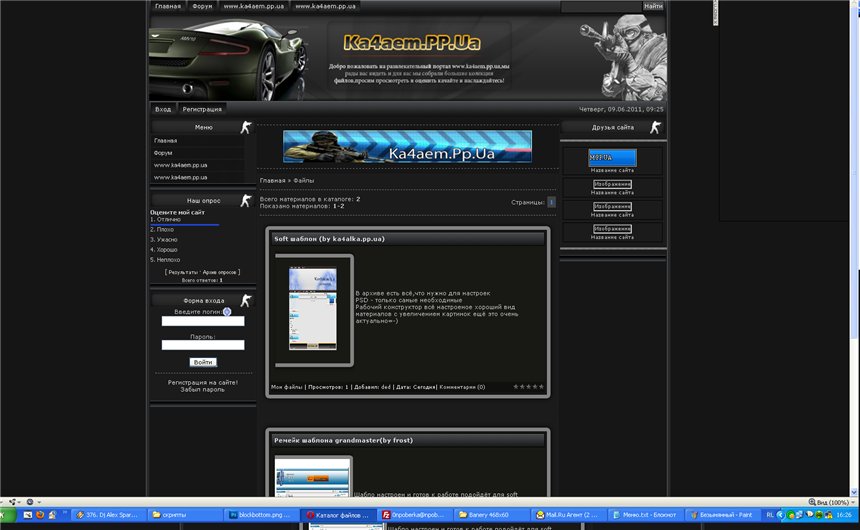Click the zoom magnifier icon in status bar
The height and width of the screenshot is (530, 860).
coord(812,502)
